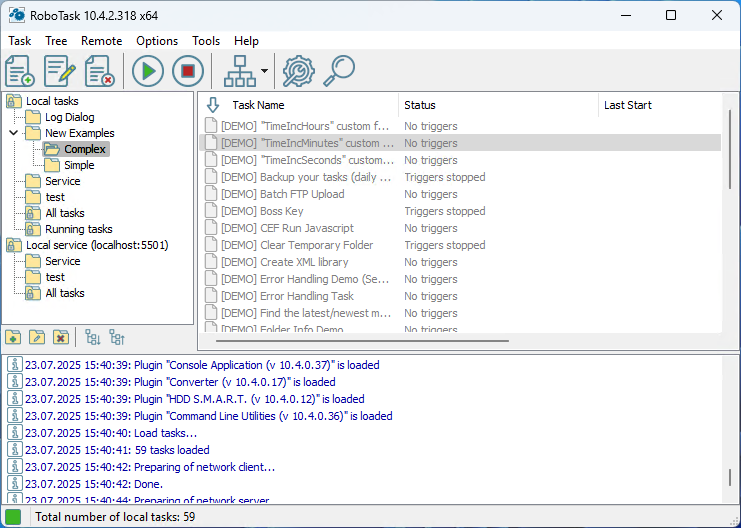Select the Clear Temporary Folder task
741x528 pixels.
(x=460, y=245)
